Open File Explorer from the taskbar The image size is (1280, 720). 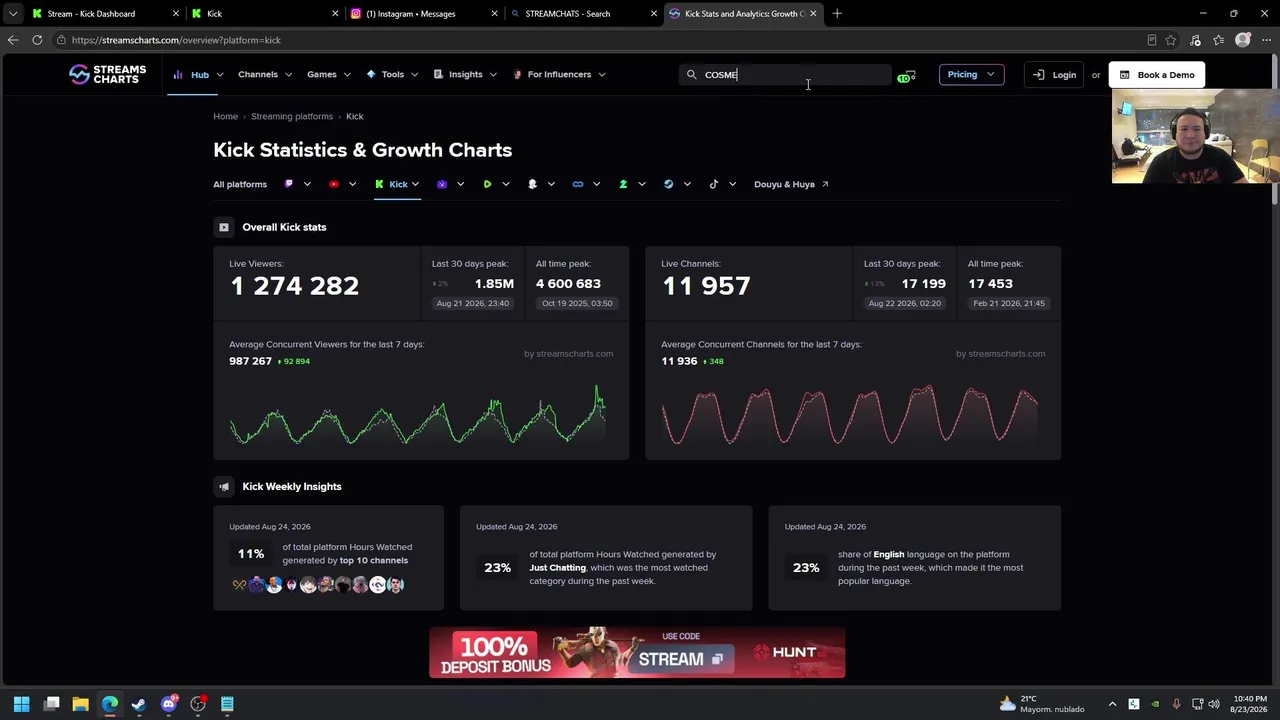click(81, 704)
